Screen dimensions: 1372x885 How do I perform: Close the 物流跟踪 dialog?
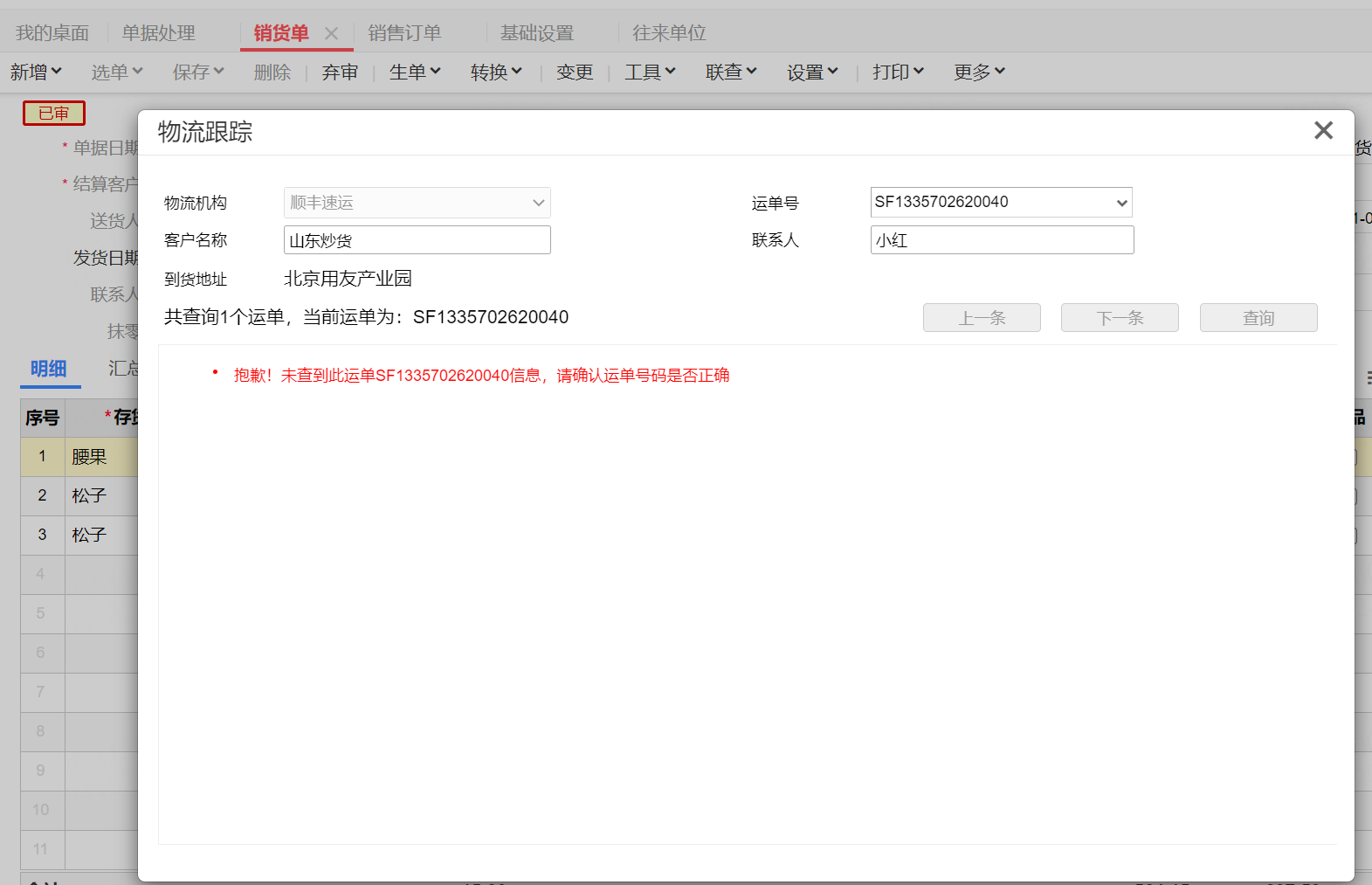tap(1323, 130)
